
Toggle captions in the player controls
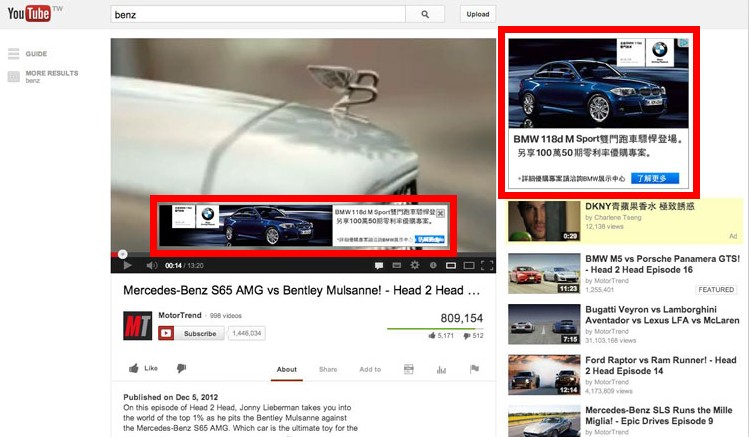coord(396,266)
